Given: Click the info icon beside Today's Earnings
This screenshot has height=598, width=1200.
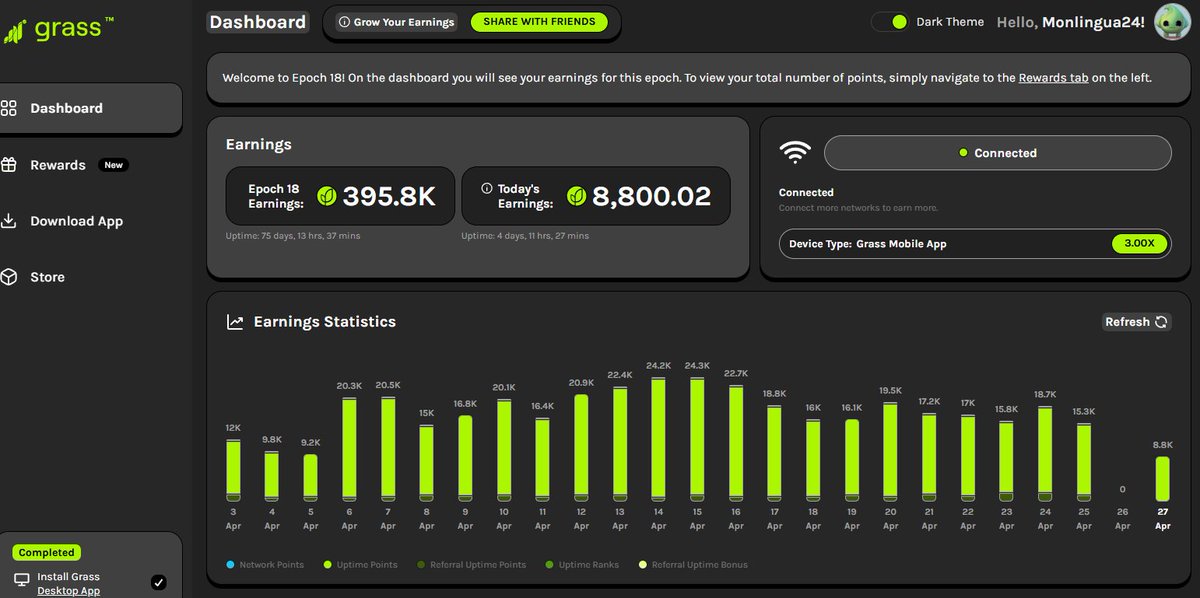Looking at the screenshot, I should click(x=487, y=187).
